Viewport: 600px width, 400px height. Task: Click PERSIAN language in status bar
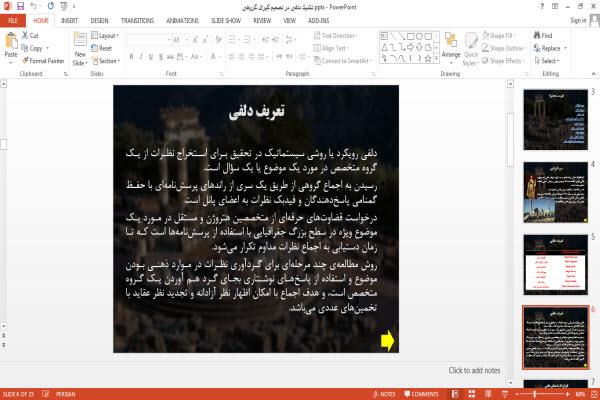coord(65,394)
